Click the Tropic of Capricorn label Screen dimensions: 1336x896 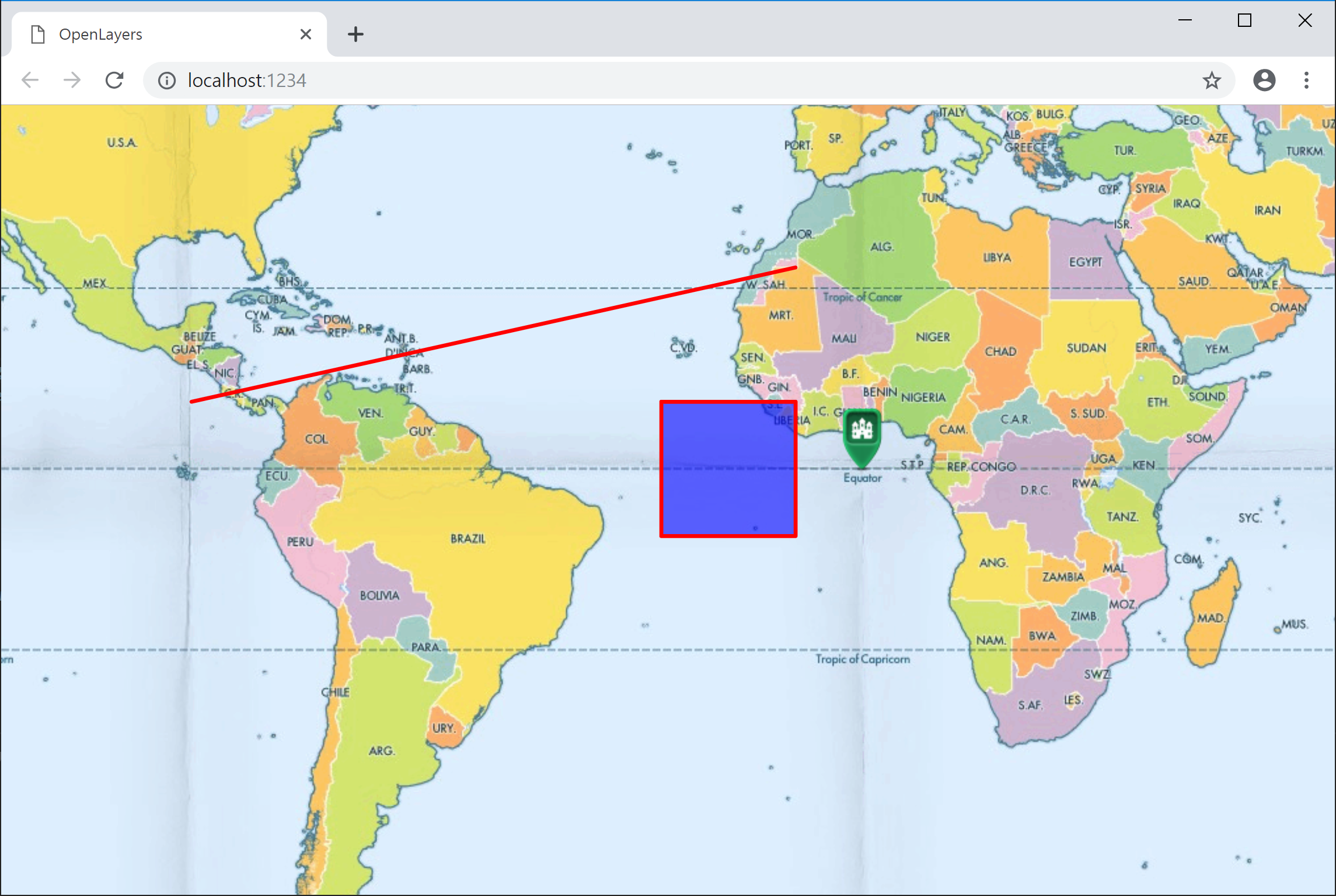tap(862, 659)
